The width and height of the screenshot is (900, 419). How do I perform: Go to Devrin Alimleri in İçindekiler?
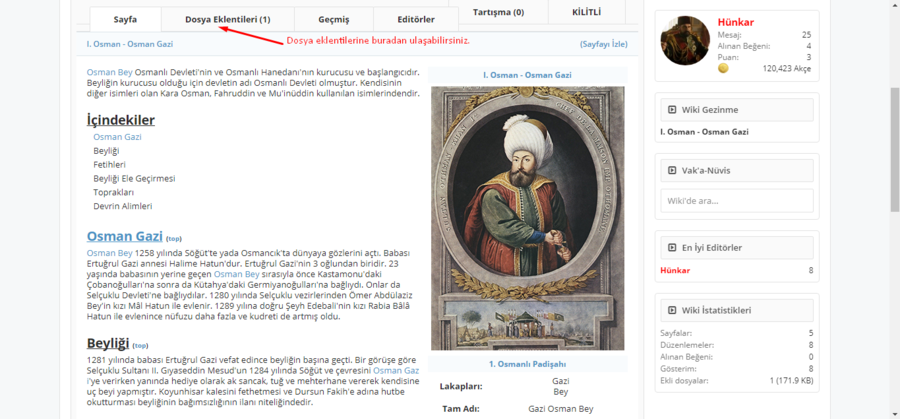point(123,206)
